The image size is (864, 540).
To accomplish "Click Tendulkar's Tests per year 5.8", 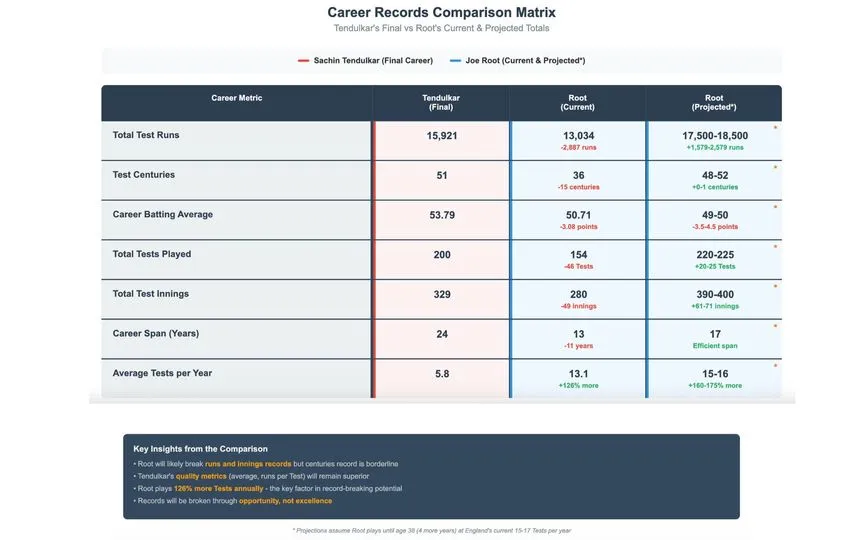I will 442,374.
